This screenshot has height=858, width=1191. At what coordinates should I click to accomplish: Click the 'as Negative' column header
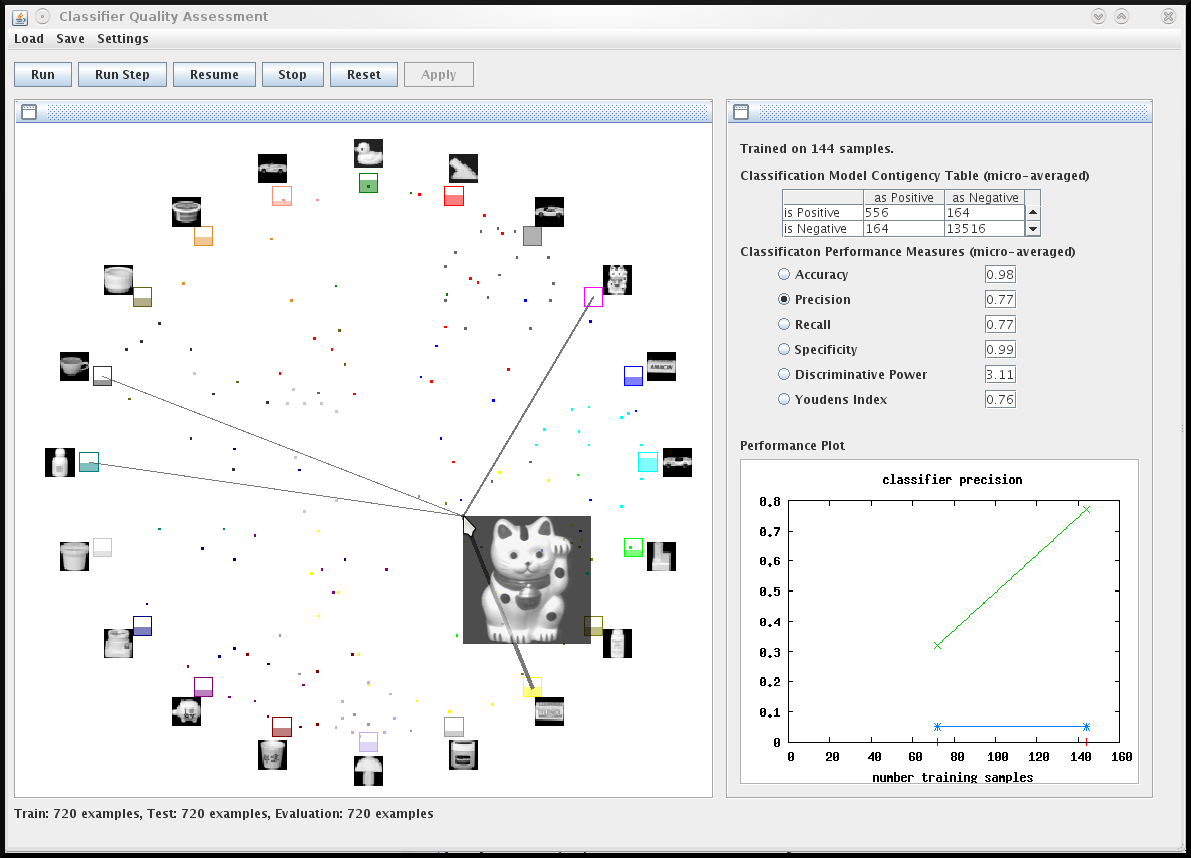[x=985, y=197]
